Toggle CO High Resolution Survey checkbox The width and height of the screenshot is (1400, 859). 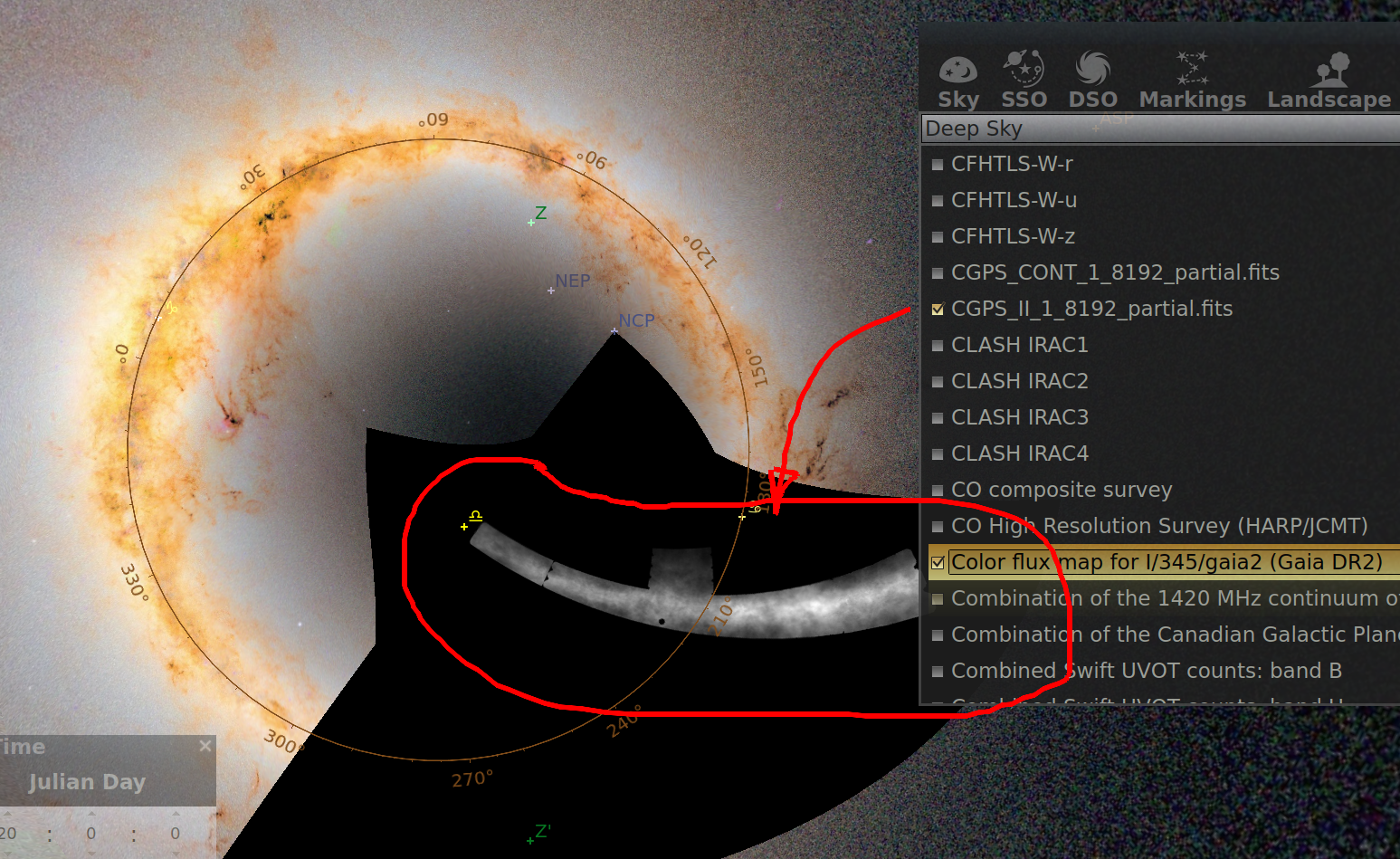tap(938, 527)
